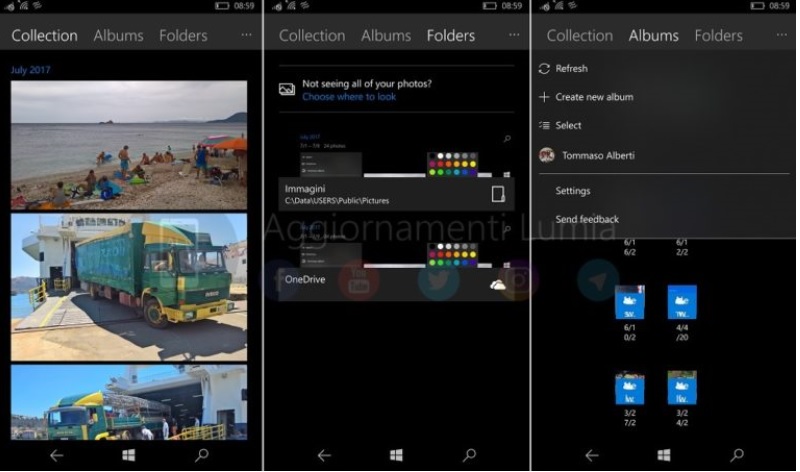This screenshot has width=800, height=472.
Task: Open Tommaso Alberti account entry
Action: 595,155
